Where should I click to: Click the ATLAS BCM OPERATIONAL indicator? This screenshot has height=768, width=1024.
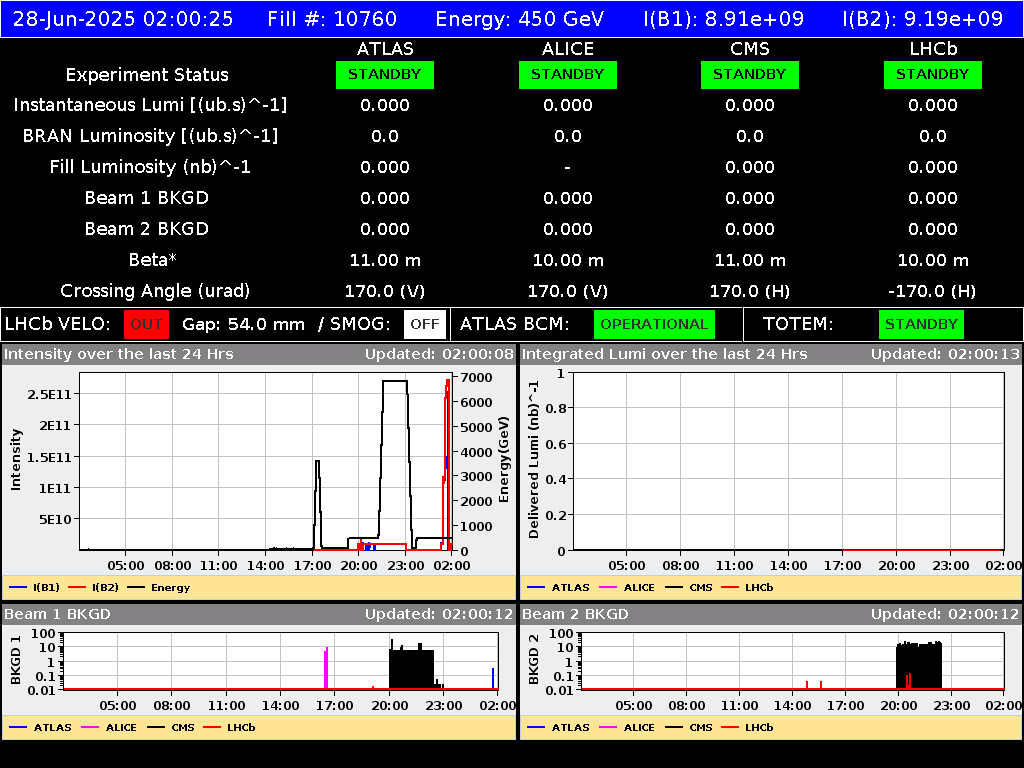pos(654,325)
